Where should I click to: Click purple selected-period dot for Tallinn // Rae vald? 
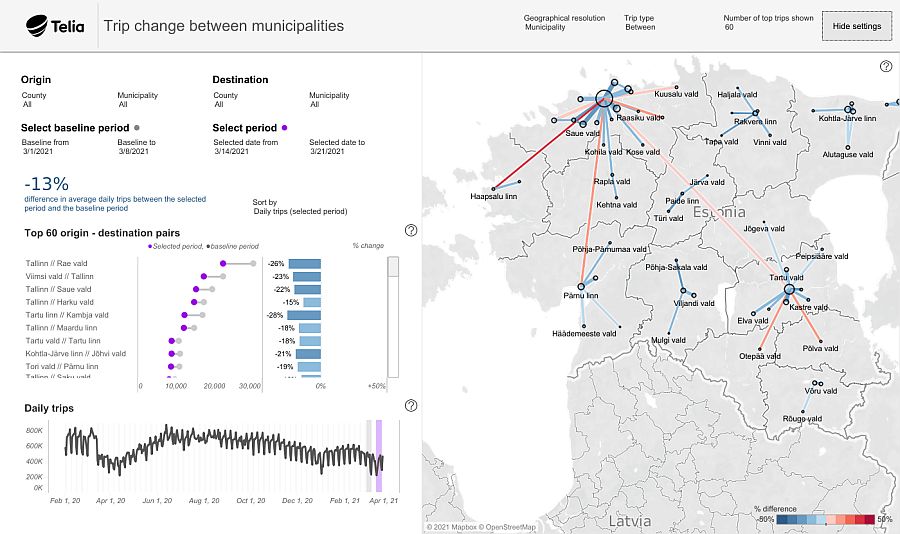(x=223, y=264)
